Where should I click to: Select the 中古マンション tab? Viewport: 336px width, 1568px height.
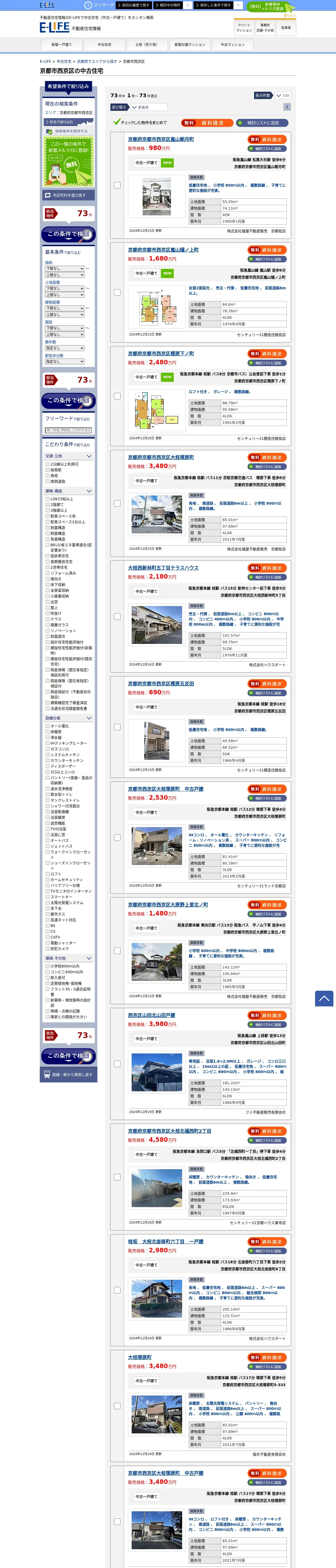click(x=232, y=44)
